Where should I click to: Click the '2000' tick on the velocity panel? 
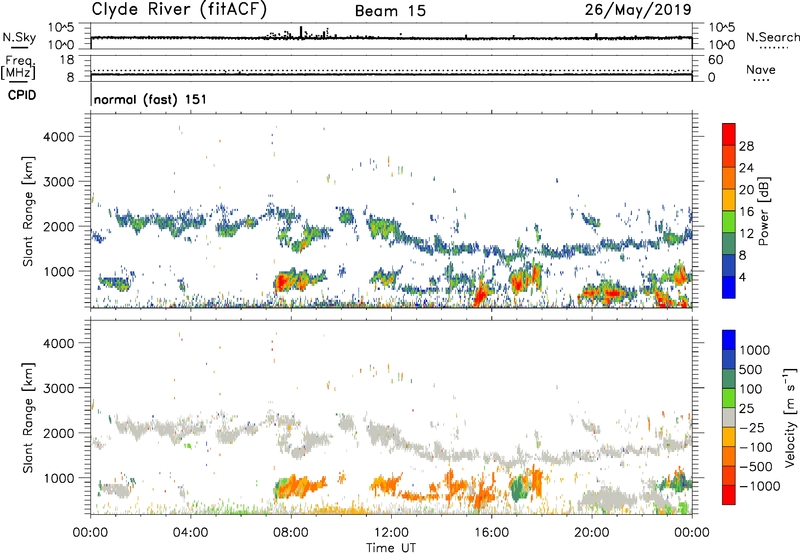coord(59,433)
